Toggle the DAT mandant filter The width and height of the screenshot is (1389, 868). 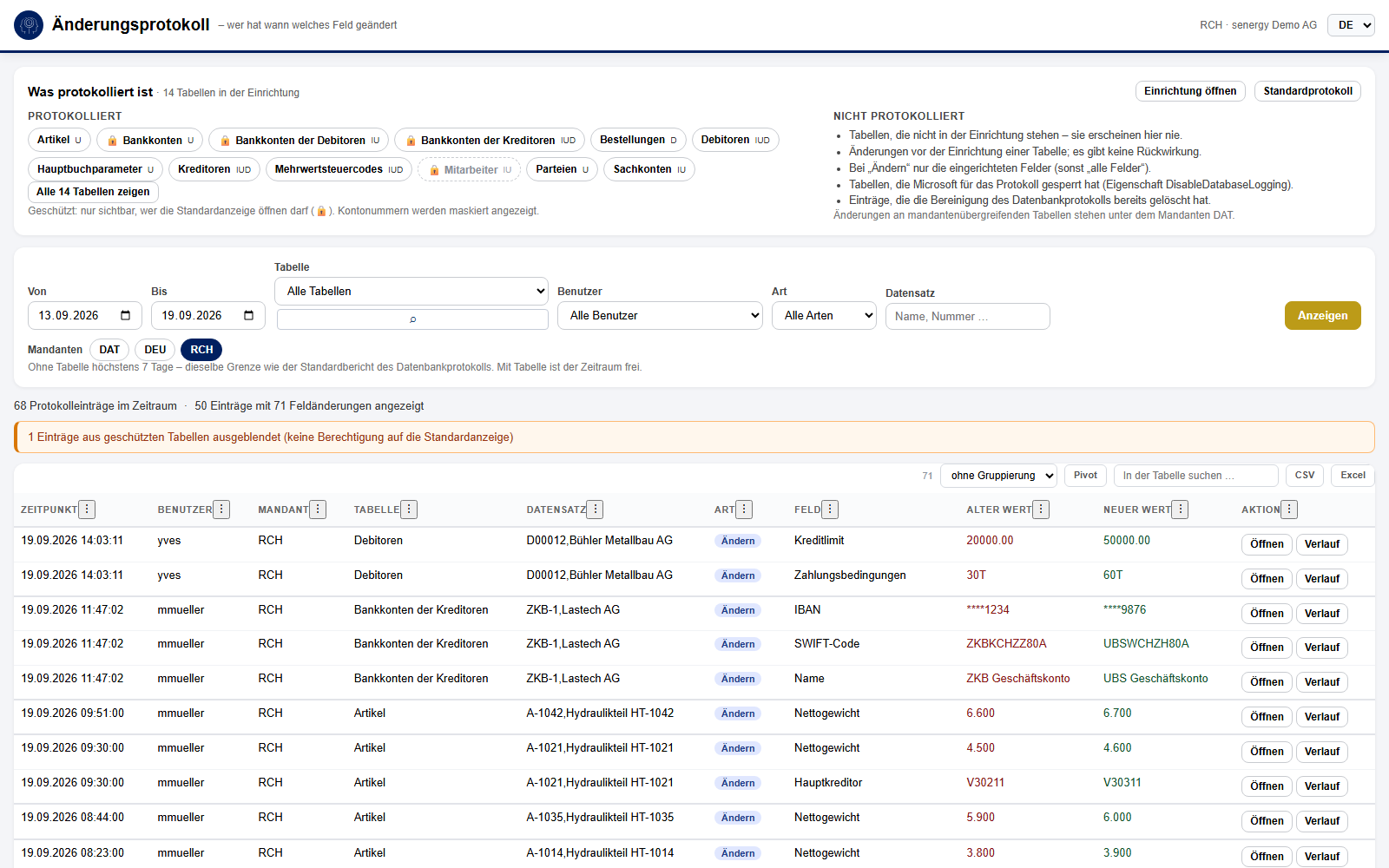click(109, 350)
